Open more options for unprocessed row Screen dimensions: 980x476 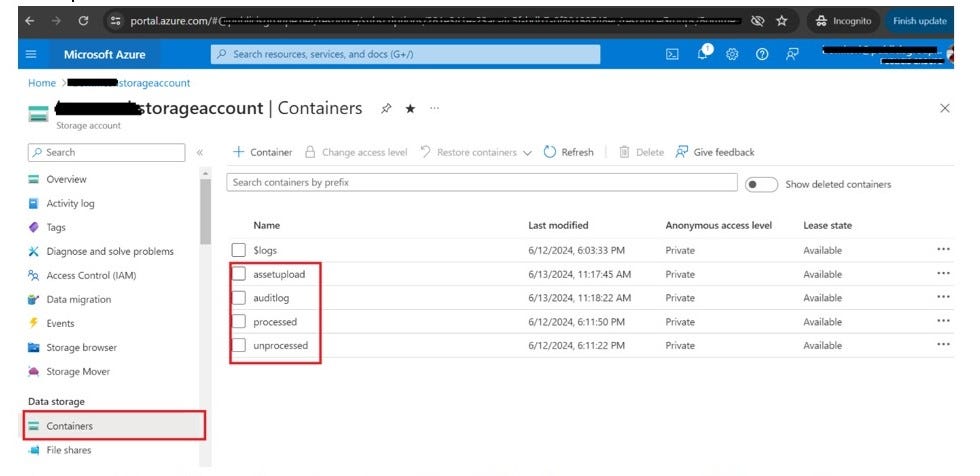tap(943, 345)
